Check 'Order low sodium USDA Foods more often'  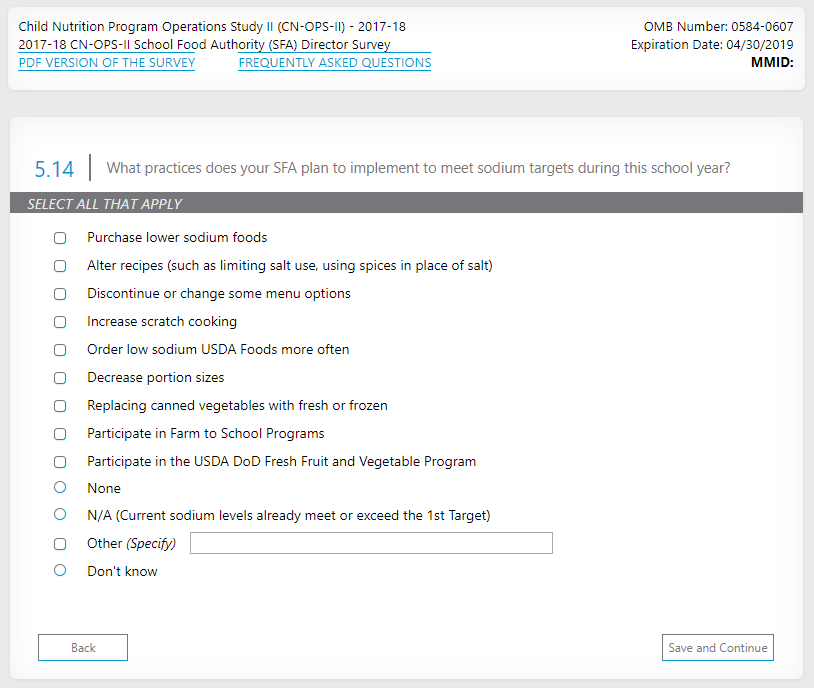[x=60, y=350]
